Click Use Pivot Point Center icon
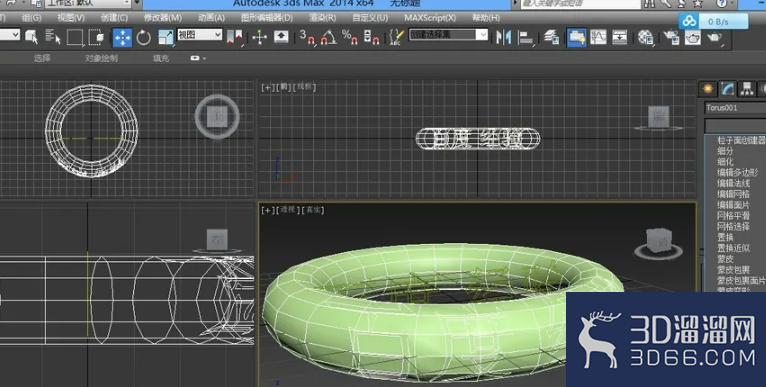 (x=235, y=37)
